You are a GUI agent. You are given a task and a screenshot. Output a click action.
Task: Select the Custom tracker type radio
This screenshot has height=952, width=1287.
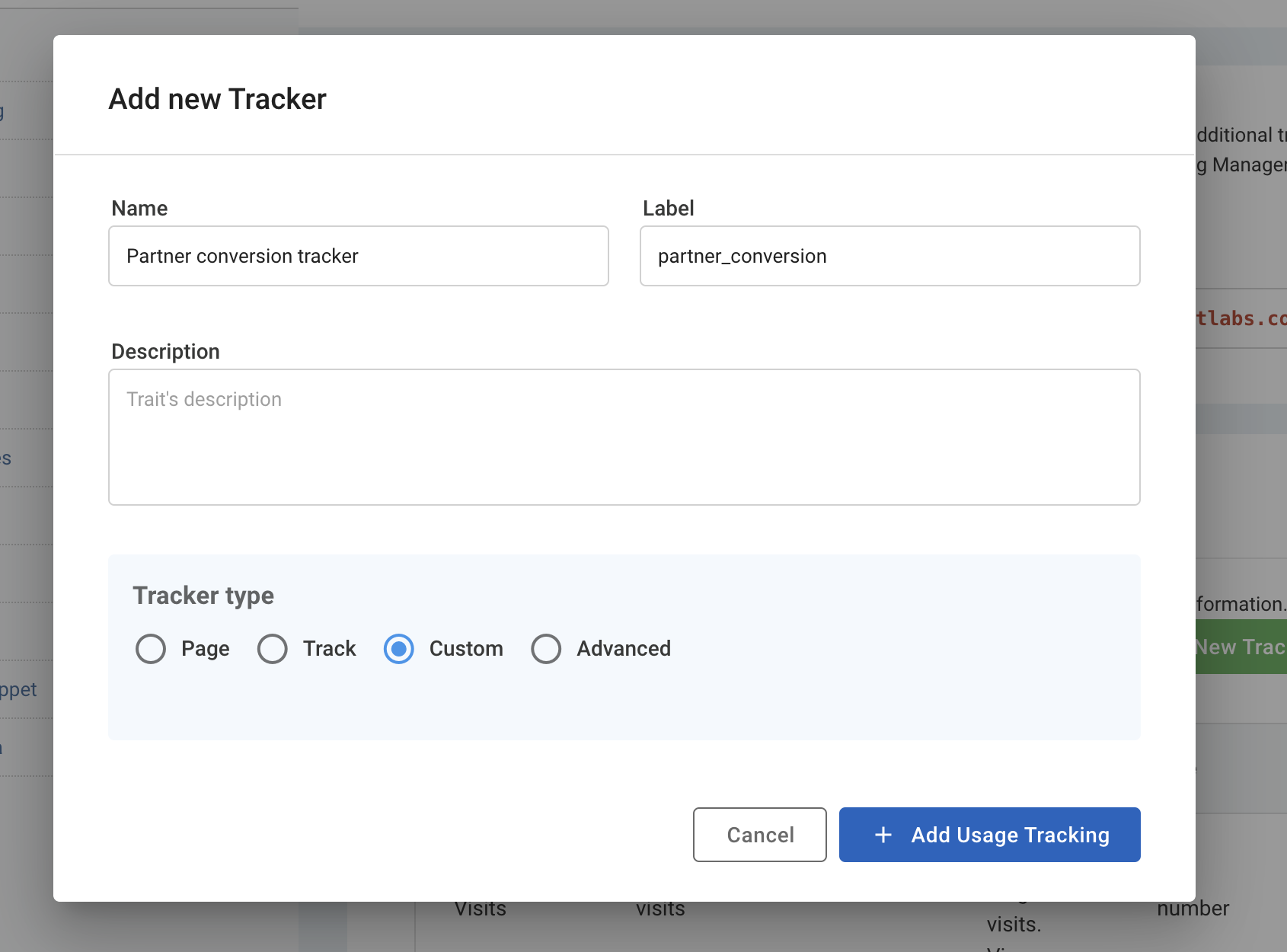pos(399,649)
